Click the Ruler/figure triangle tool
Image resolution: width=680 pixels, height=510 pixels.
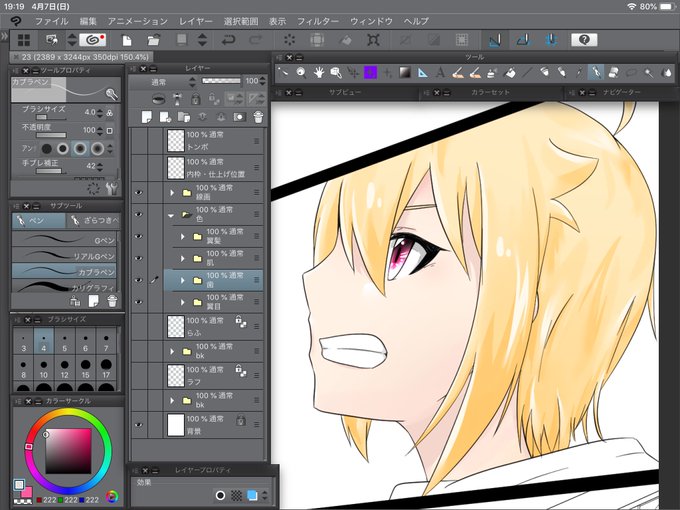(422, 72)
